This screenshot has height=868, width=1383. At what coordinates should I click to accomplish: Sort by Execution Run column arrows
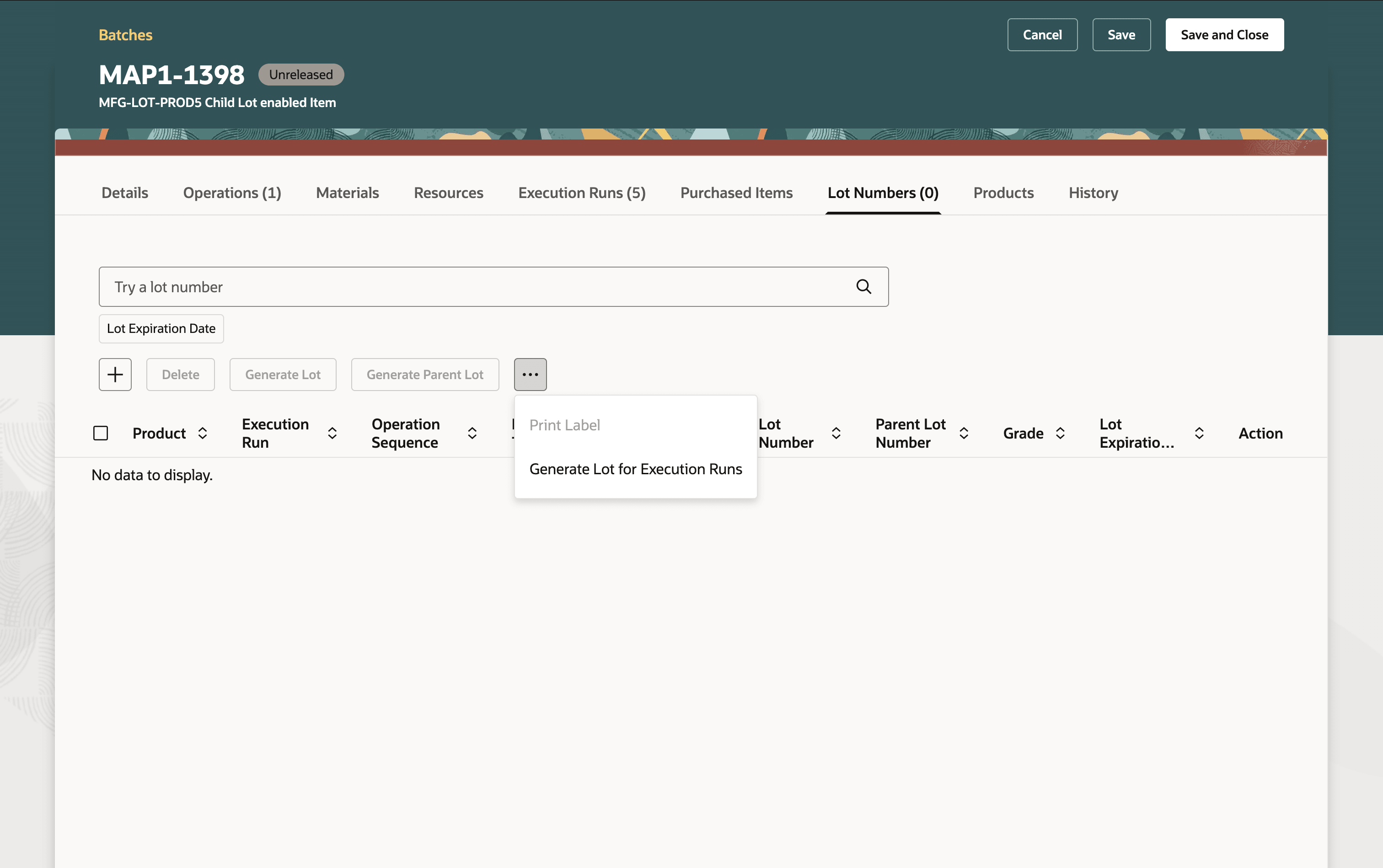click(x=332, y=433)
